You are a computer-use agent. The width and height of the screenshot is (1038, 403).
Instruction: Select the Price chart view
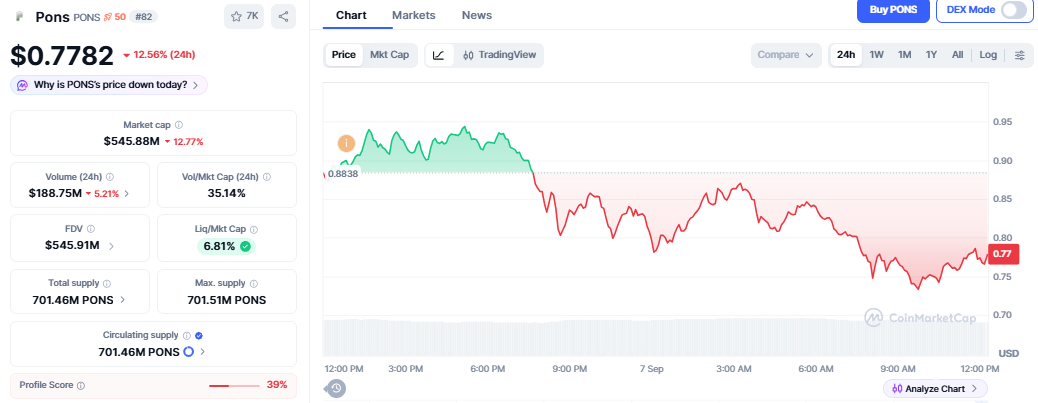click(344, 55)
